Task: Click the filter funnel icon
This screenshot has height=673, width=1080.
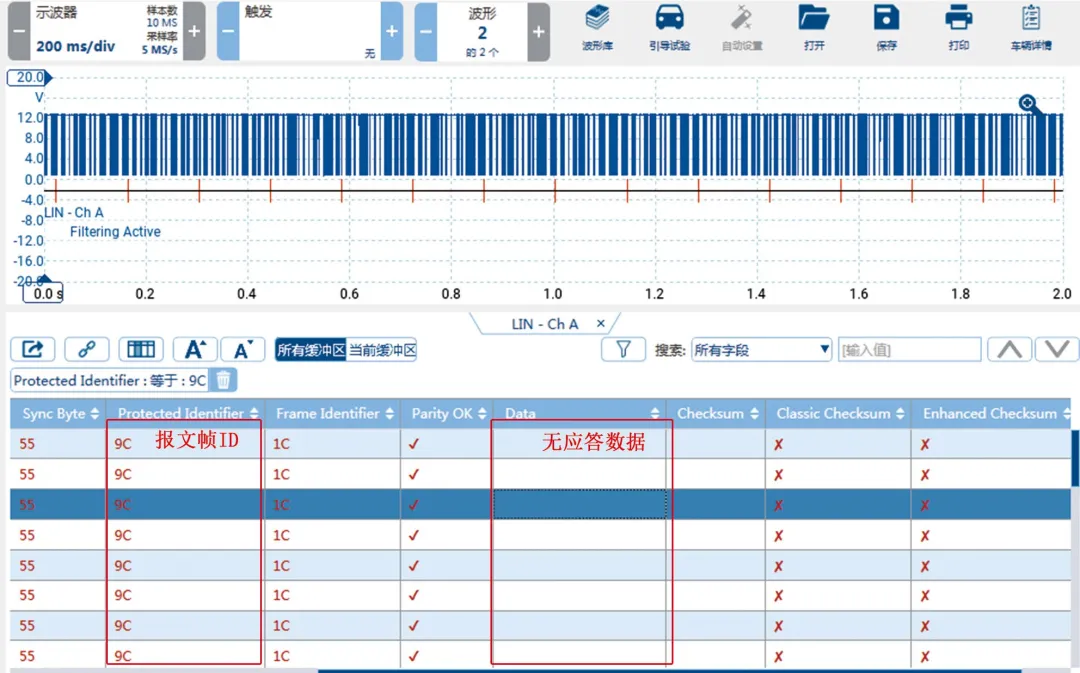Action: point(623,349)
